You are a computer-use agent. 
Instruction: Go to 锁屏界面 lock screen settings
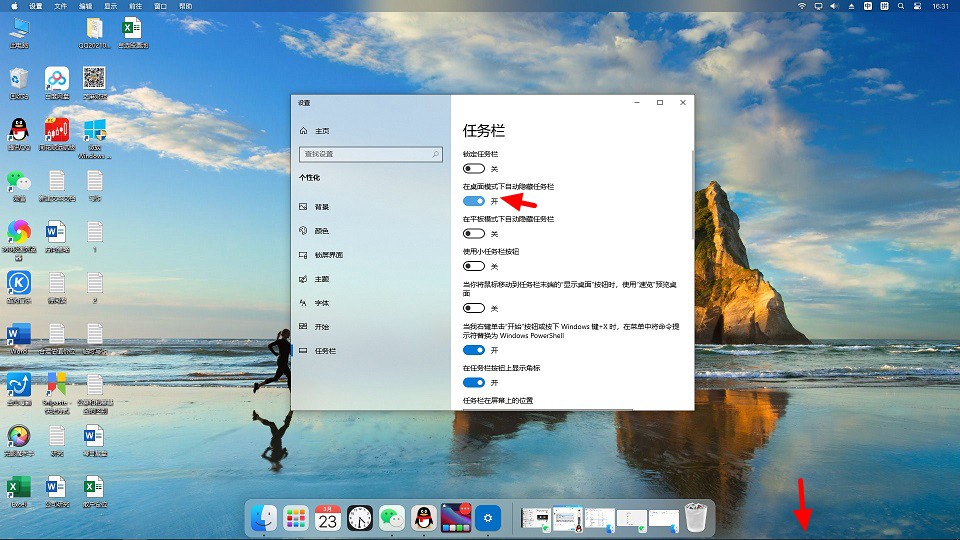pos(328,255)
